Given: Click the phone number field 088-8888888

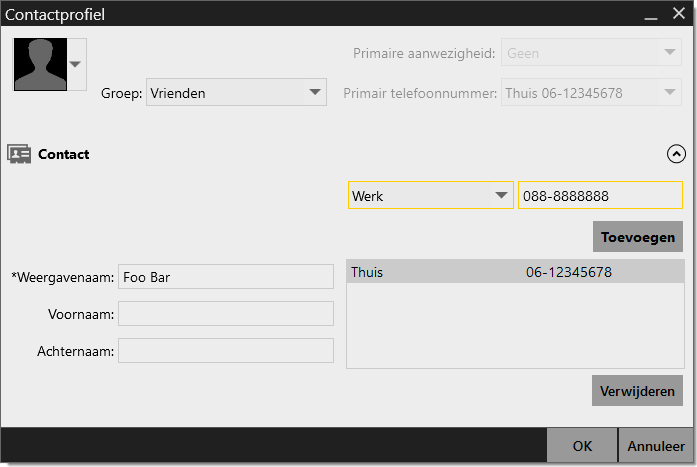Looking at the screenshot, I should [x=600, y=195].
